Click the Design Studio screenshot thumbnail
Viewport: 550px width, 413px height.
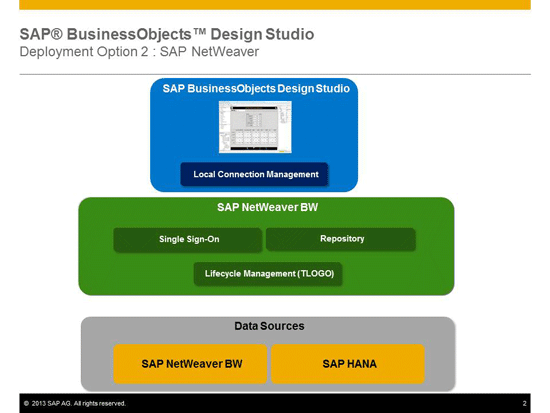[255, 127]
